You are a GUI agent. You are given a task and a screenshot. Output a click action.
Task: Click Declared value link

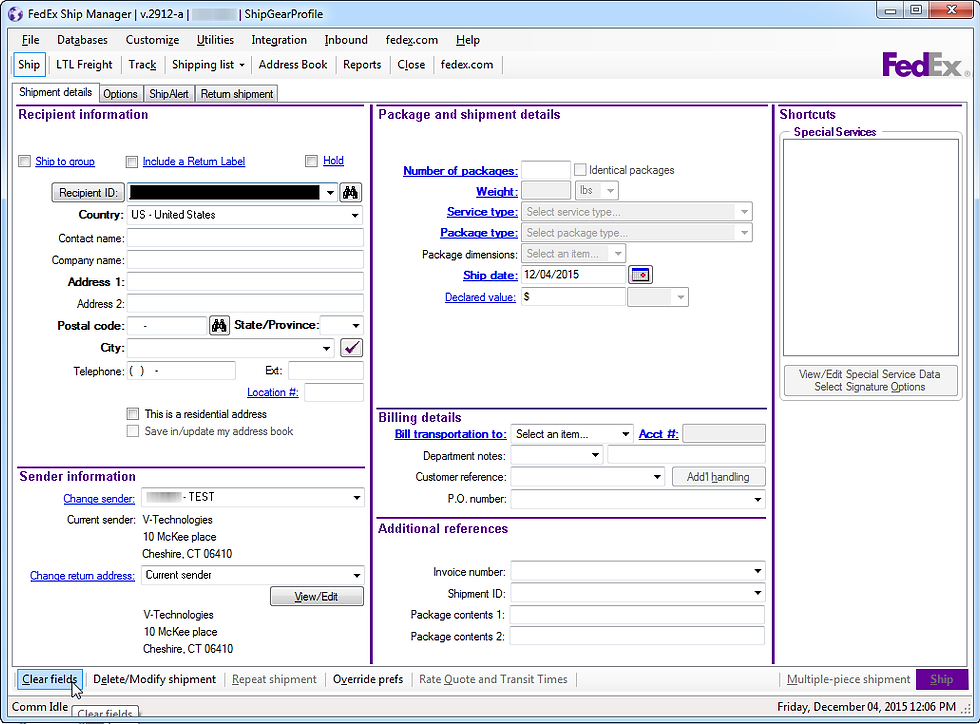480,297
